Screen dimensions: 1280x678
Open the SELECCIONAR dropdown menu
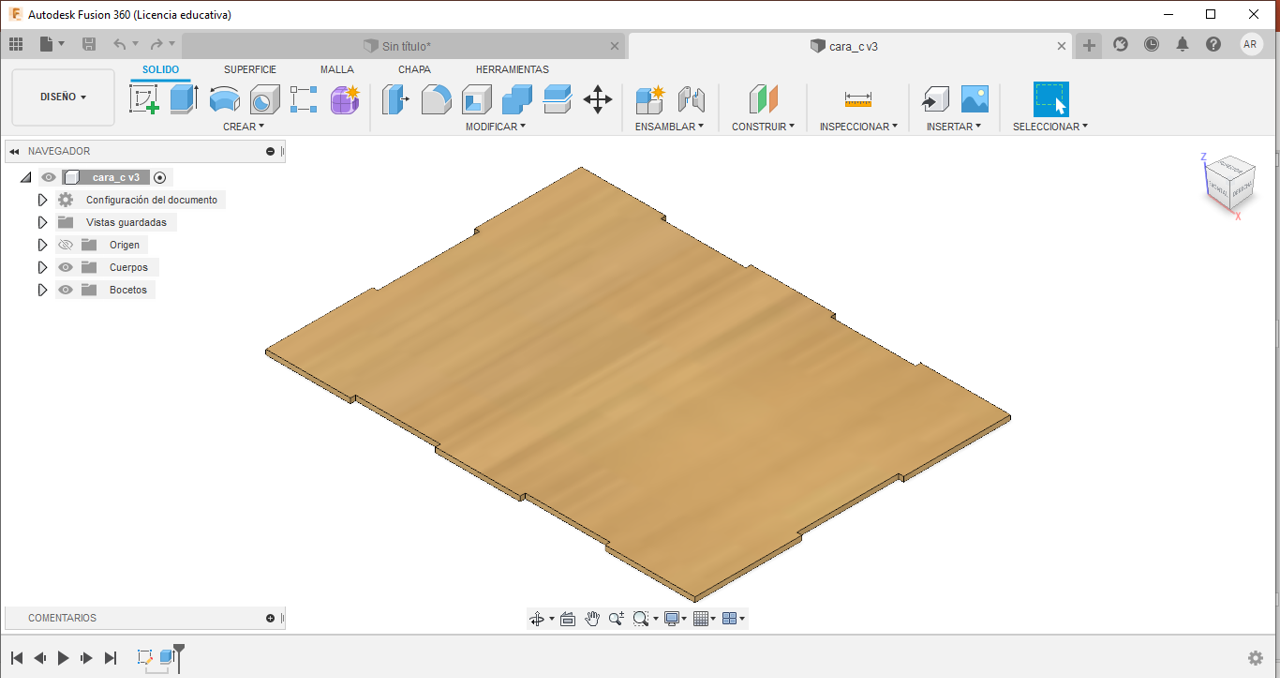pyautogui.click(x=1050, y=127)
